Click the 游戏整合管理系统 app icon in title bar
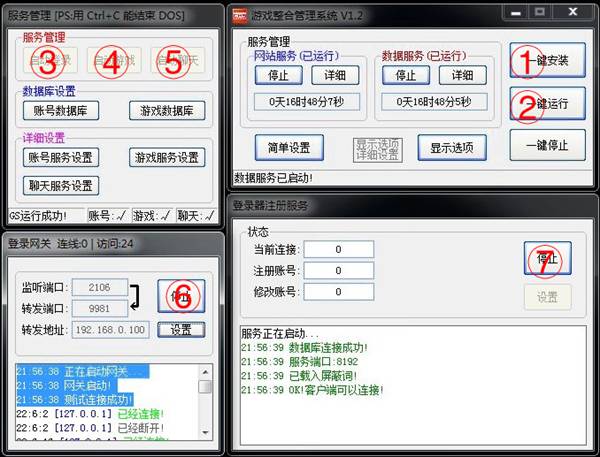 (x=240, y=15)
